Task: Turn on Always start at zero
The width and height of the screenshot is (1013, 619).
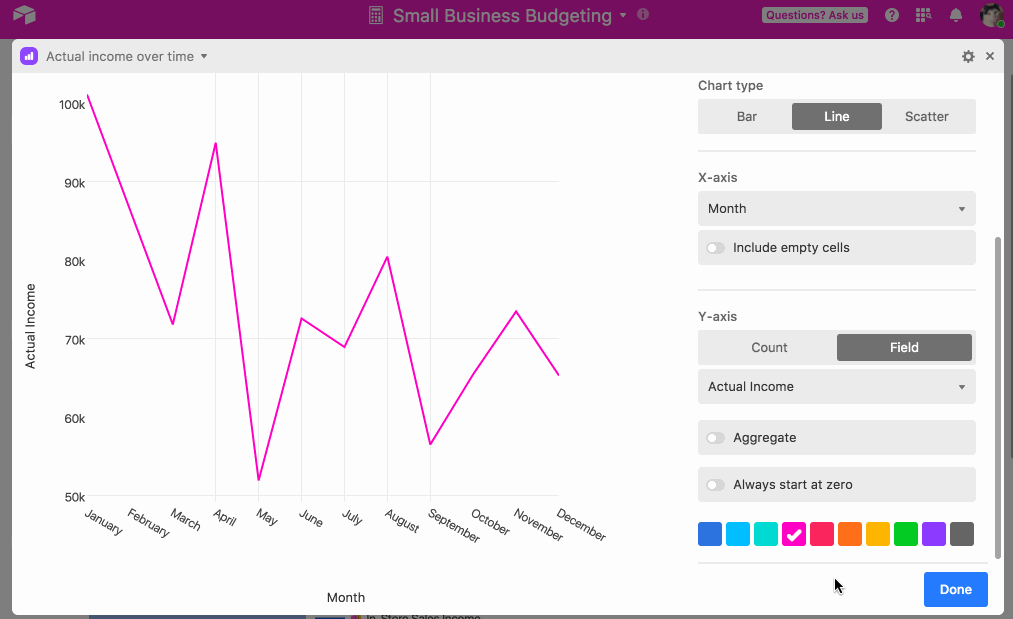Action: point(715,485)
